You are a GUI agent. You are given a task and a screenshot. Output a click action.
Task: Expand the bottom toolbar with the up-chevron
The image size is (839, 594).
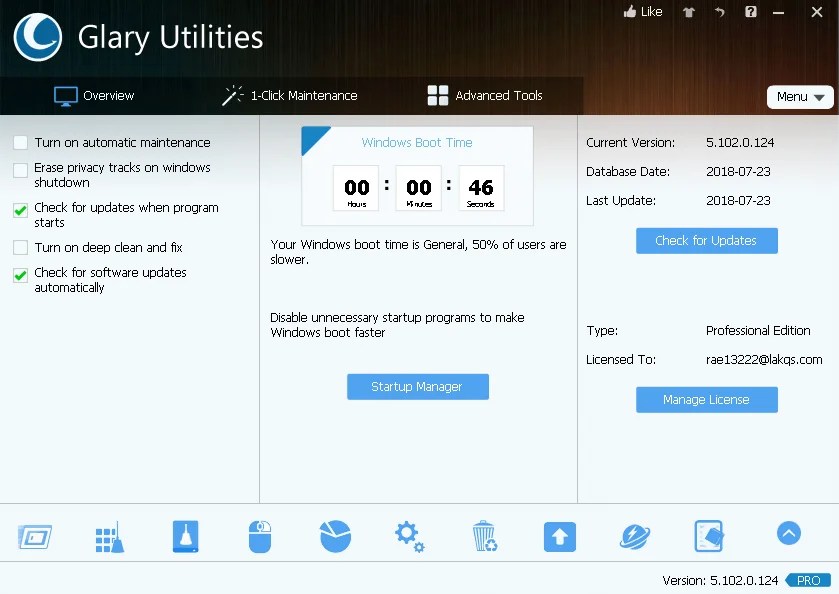click(x=789, y=533)
